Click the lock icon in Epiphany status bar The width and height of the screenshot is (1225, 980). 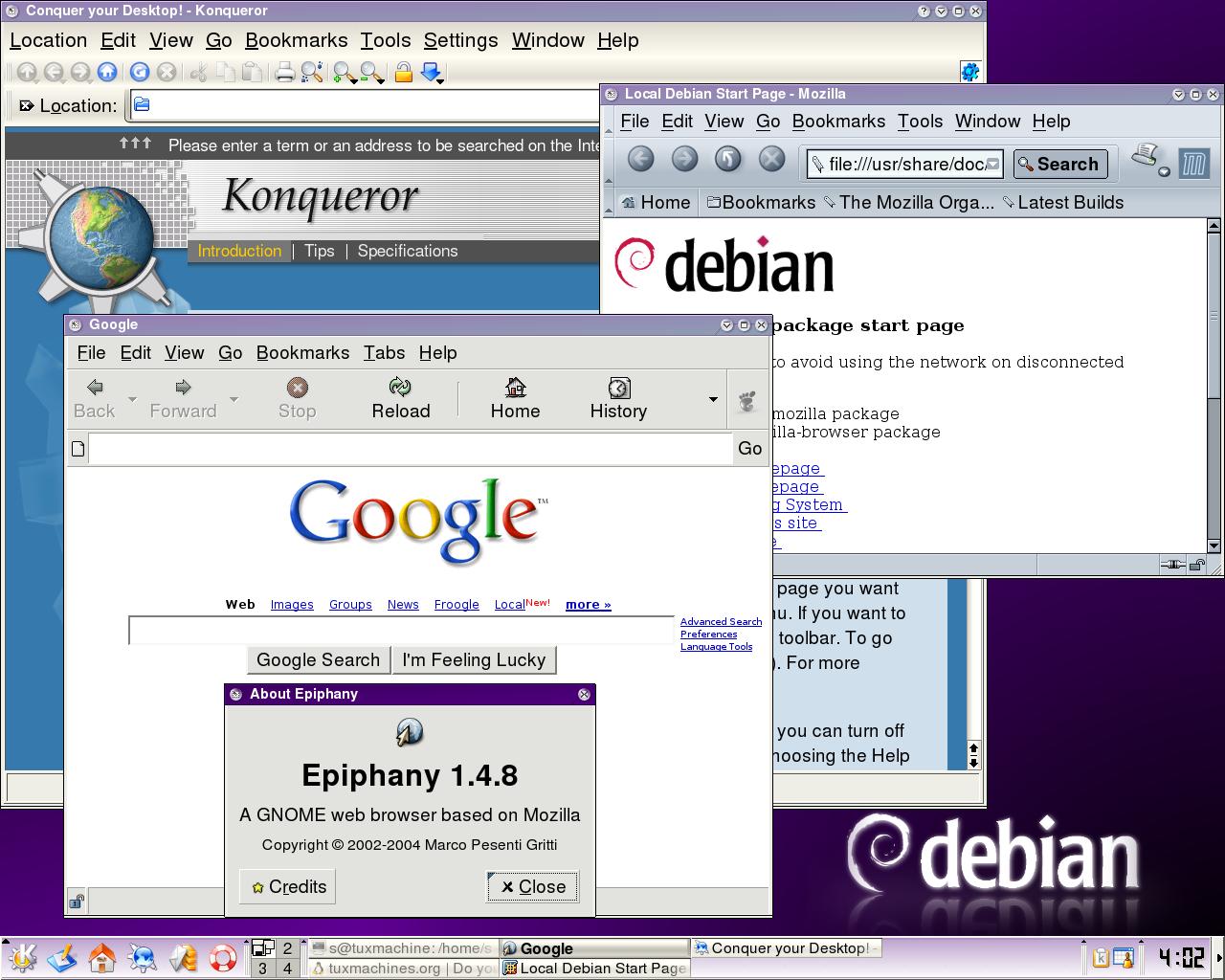(x=76, y=901)
